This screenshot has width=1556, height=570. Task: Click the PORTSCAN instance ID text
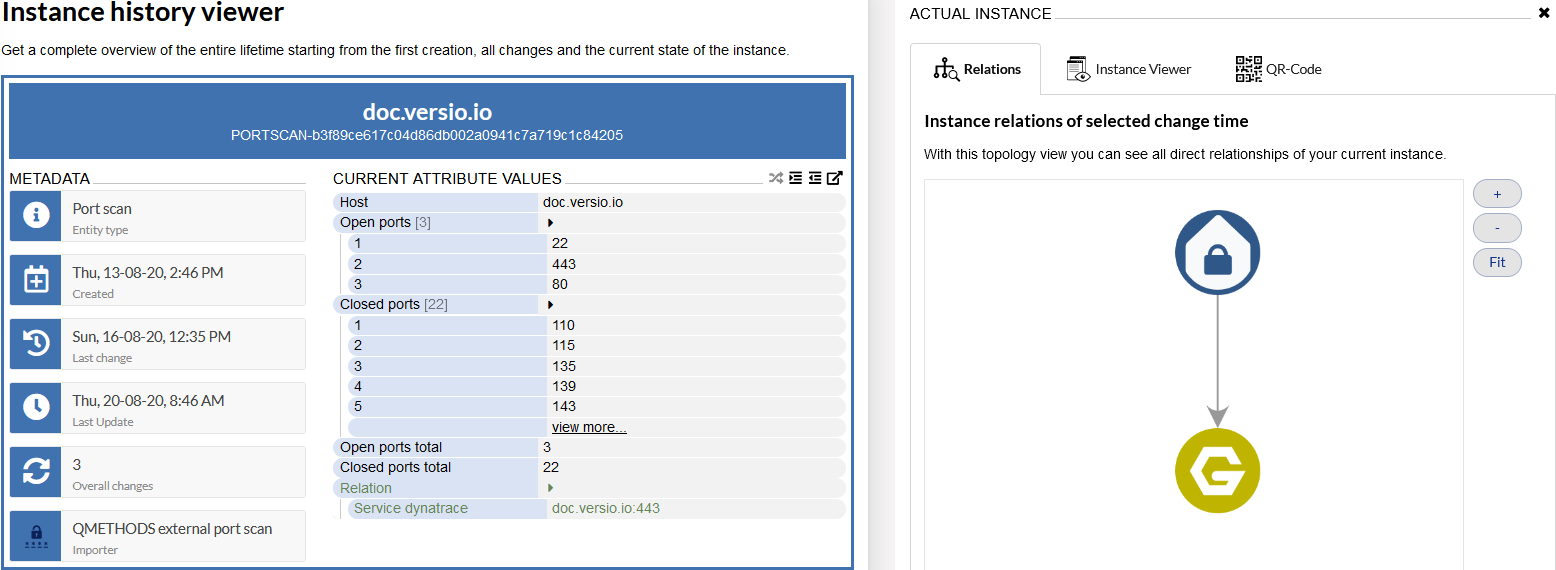[427, 135]
